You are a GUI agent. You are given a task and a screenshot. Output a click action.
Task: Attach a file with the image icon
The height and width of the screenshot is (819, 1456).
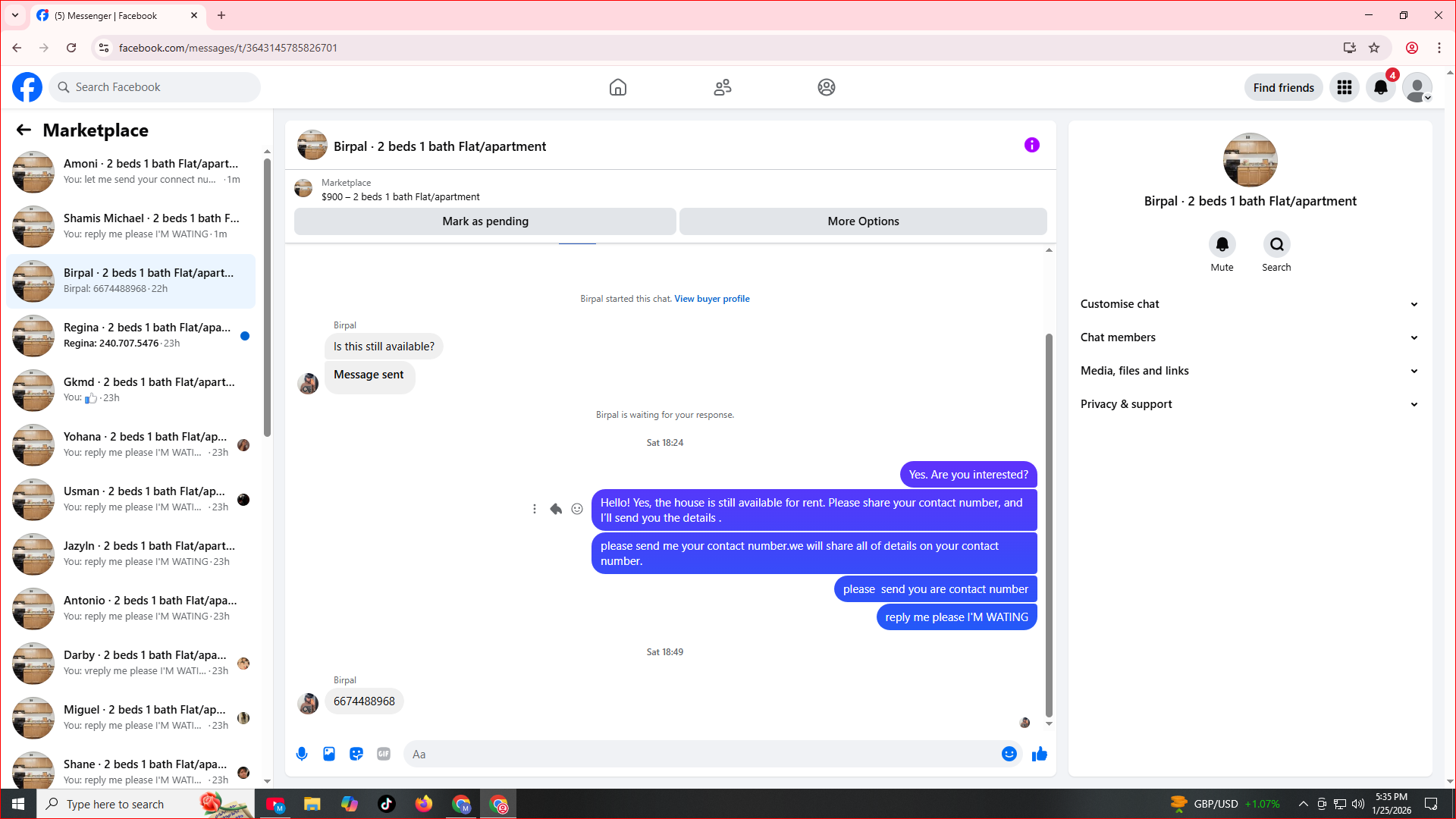pos(329,754)
